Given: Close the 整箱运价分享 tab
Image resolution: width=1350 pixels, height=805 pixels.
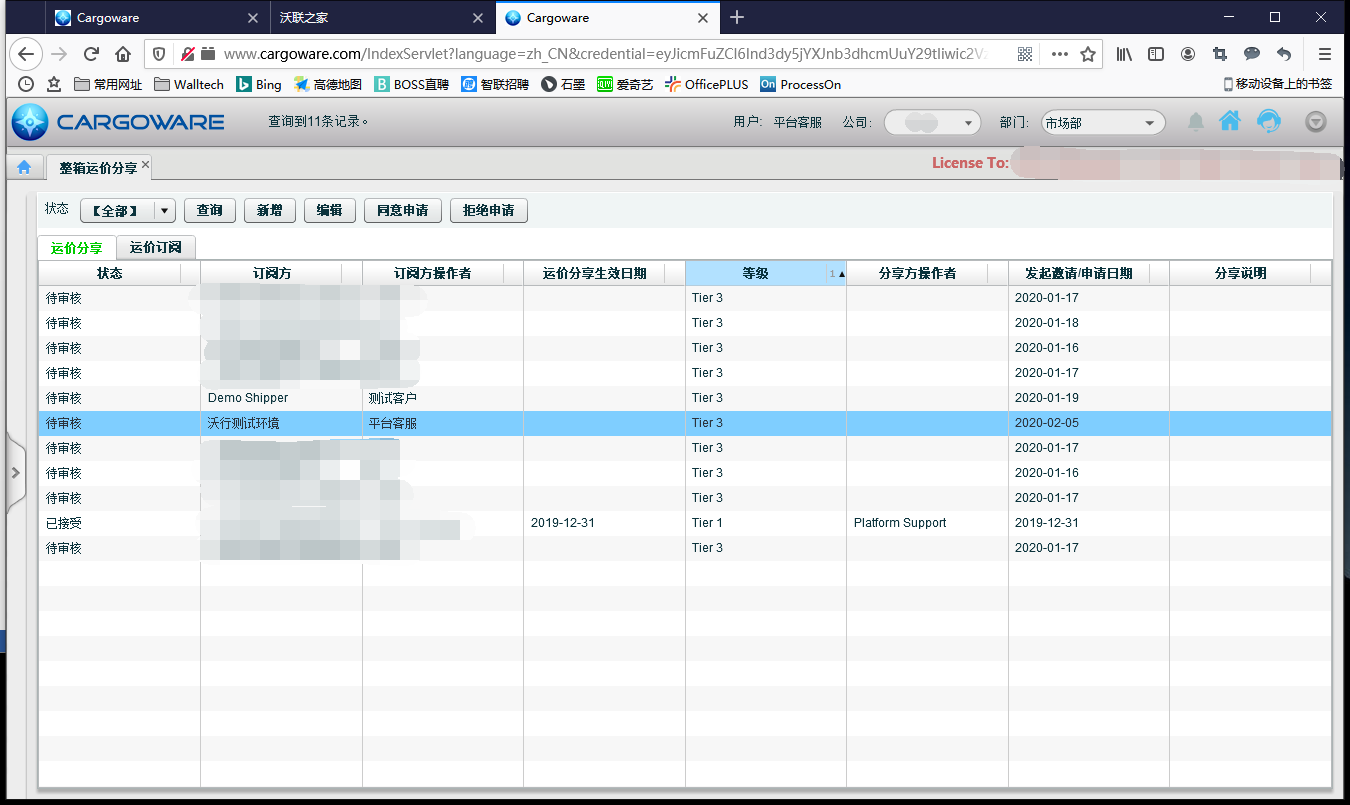Looking at the screenshot, I should click(145, 165).
